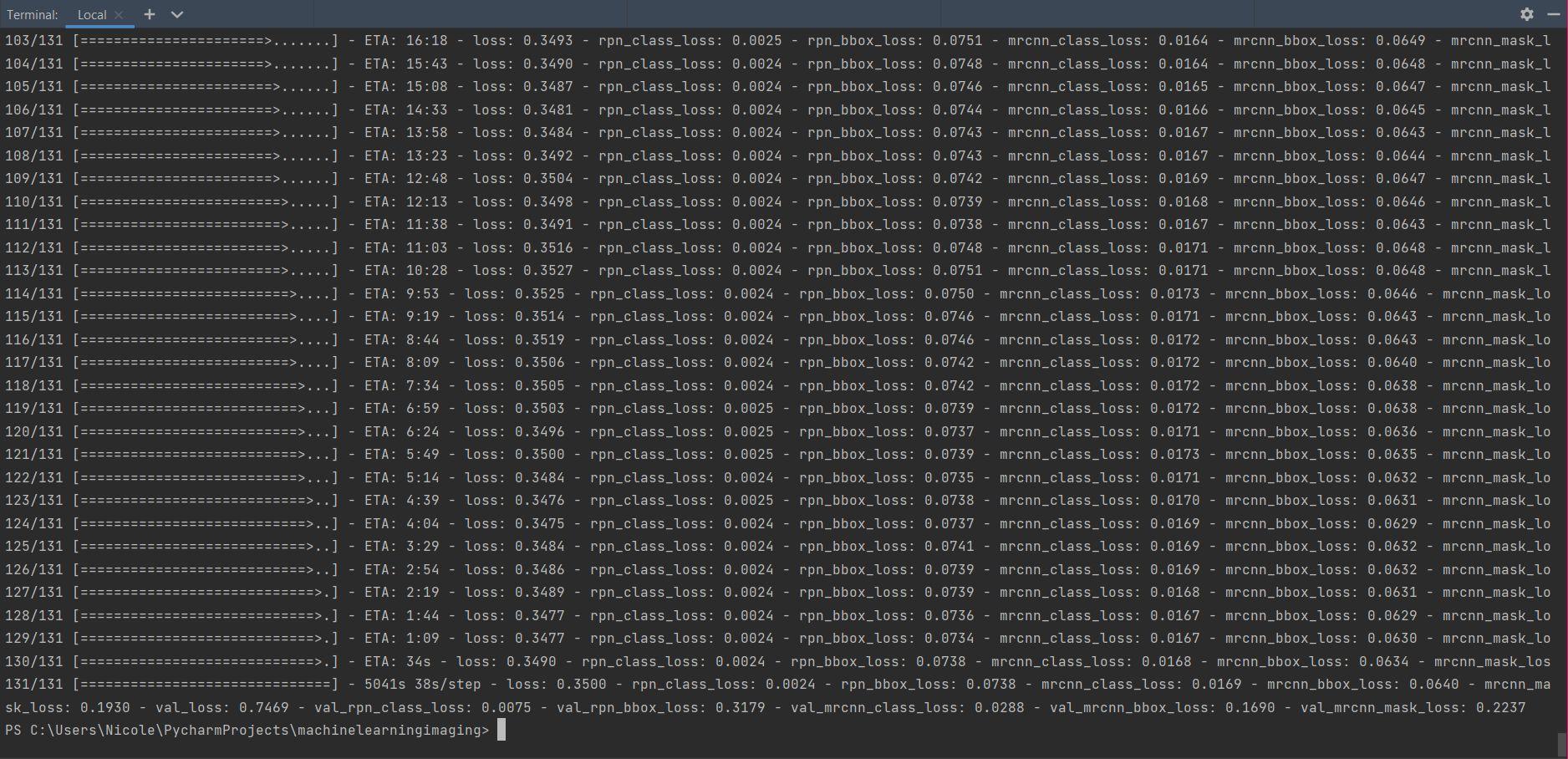Click the progress bar text of row 108/131
Viewport: 1568px width, 759px height.
206,155
